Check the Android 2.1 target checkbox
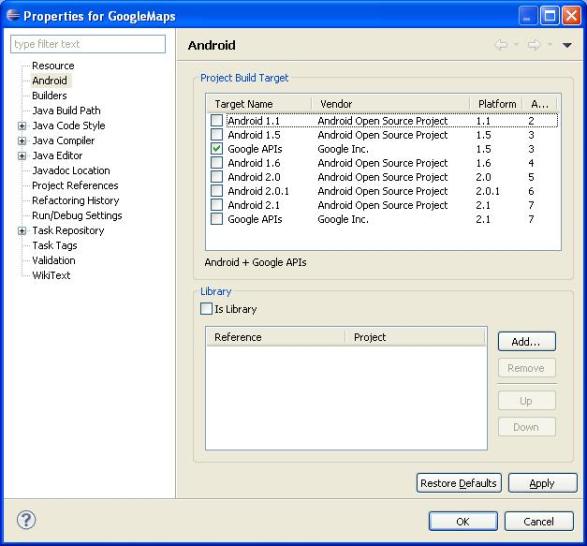587x546 pixels. pyautogui.click(x=216, y=205)
